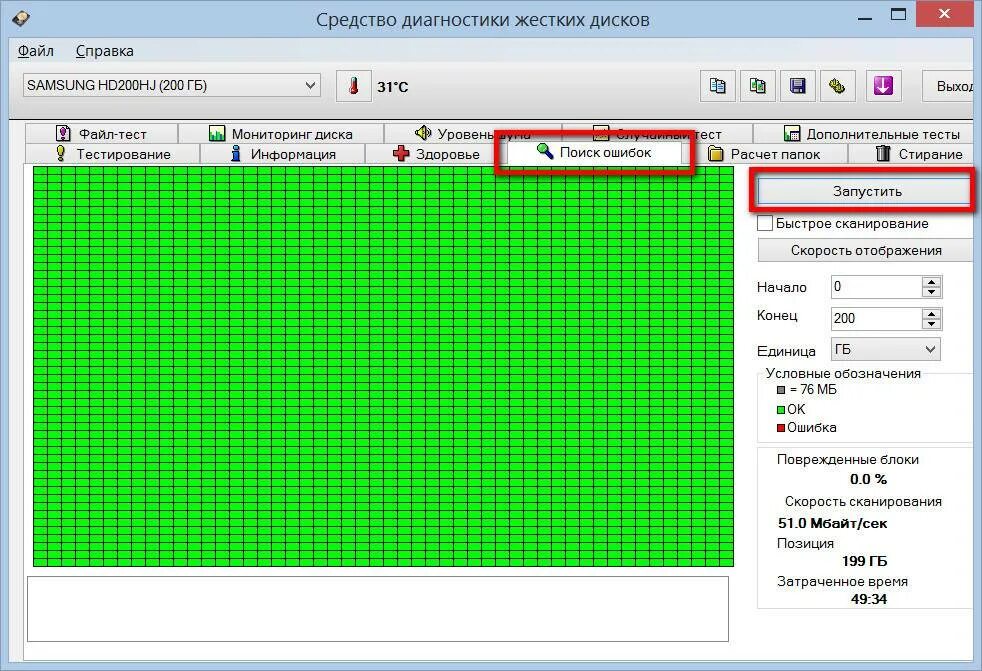Viewport: 982px width, 671px height.
Task: Decrease the Конец value with down arrow
Action: (931, 324)
